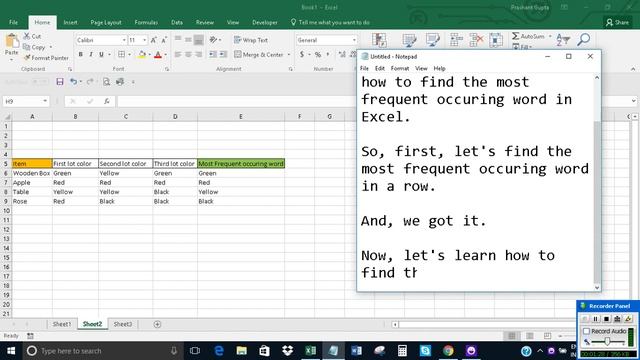This screenshot has width=640, height=360.
Task: Click Wrap Text button
Action: coord(251,40)
